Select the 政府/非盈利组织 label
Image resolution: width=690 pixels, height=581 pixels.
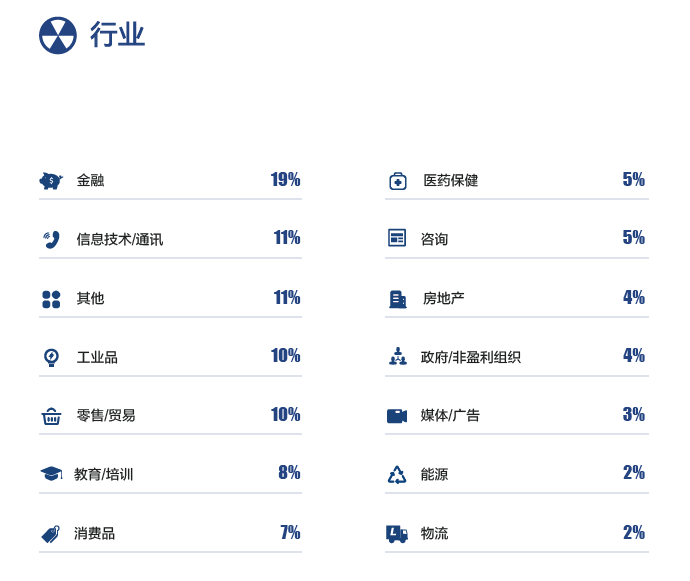pos(470,357)
